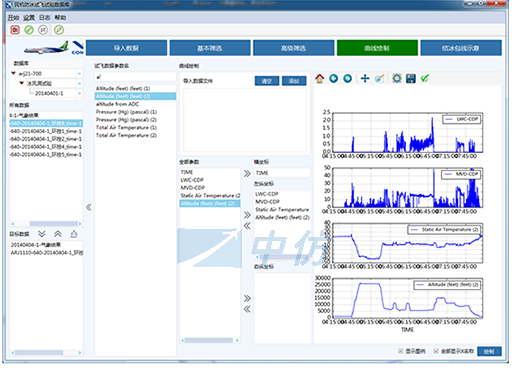This screenshot has height=376, width=518.
Task: Open the 设置 (Settings) menu
Action: tap(29, 18)
